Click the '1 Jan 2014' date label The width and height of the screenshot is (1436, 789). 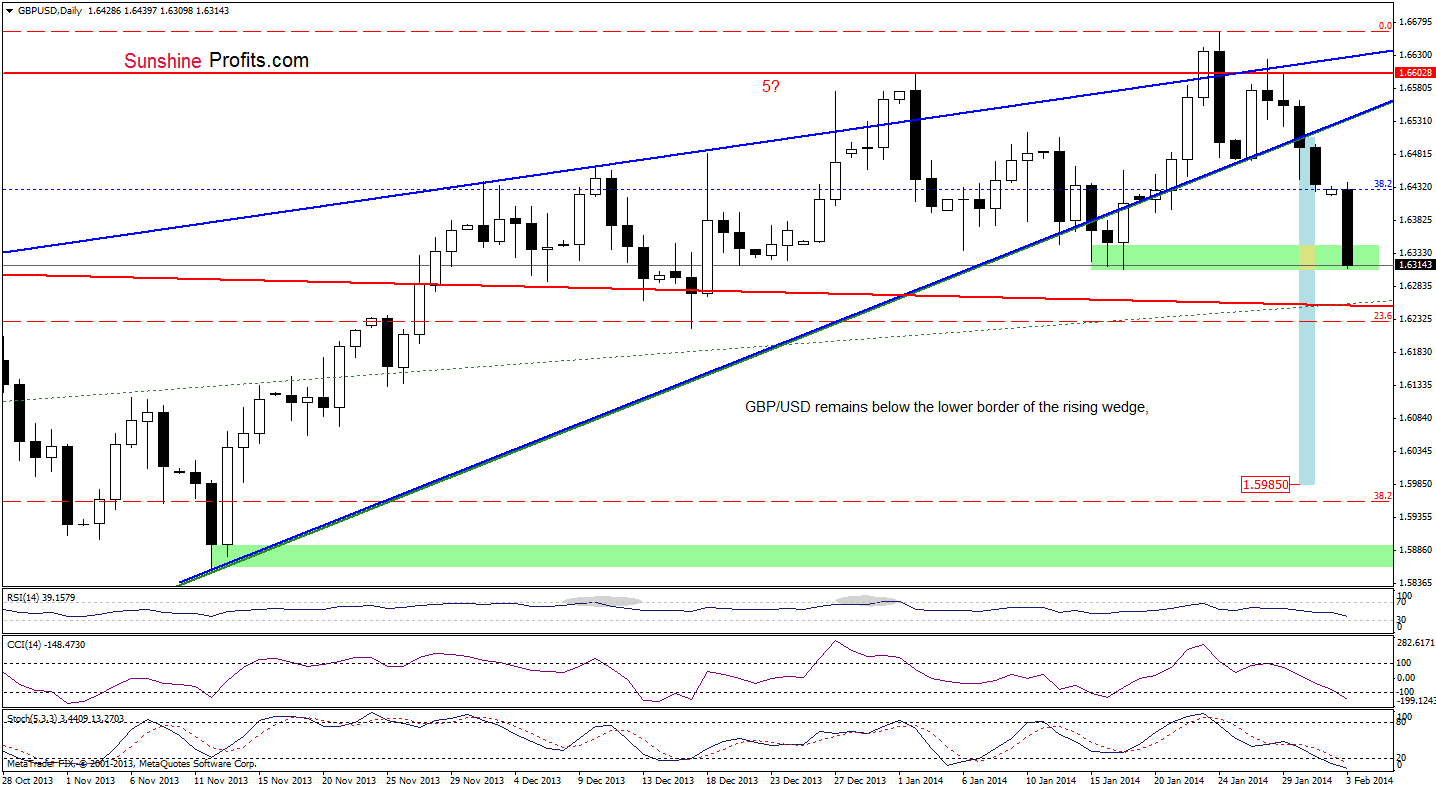pyautogui.click(x=919, y=779)
